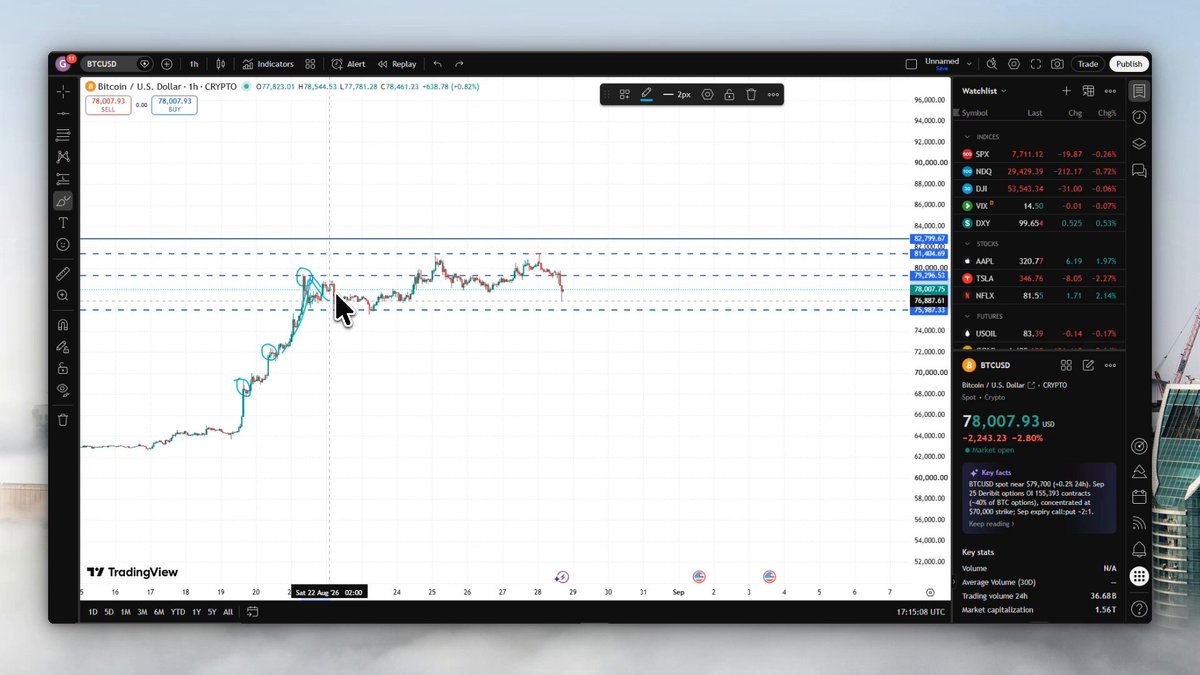
Task: Open the emoji and icons tool
Action: [x=63, y=245]
